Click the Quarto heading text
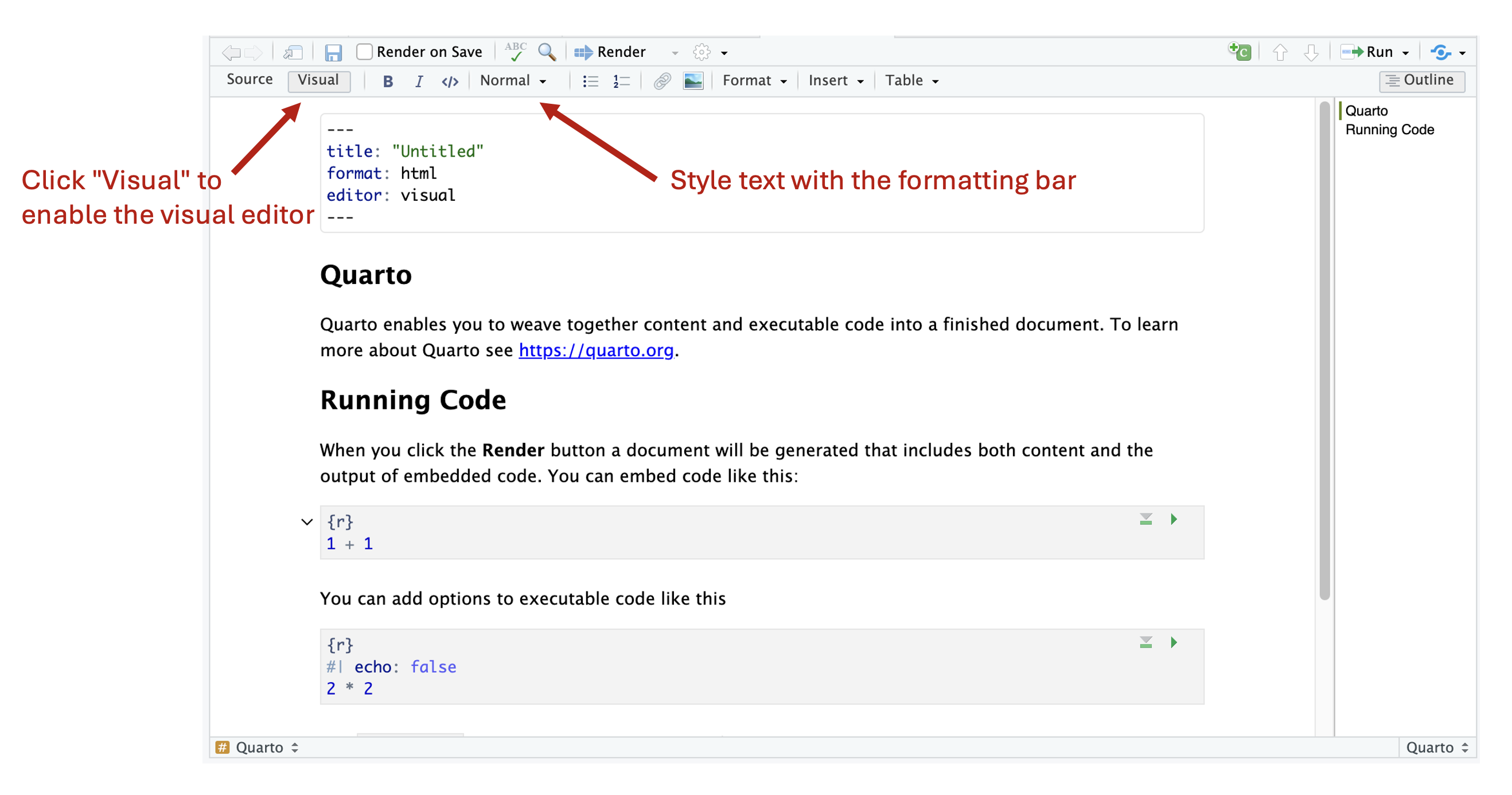 (366, 275)
